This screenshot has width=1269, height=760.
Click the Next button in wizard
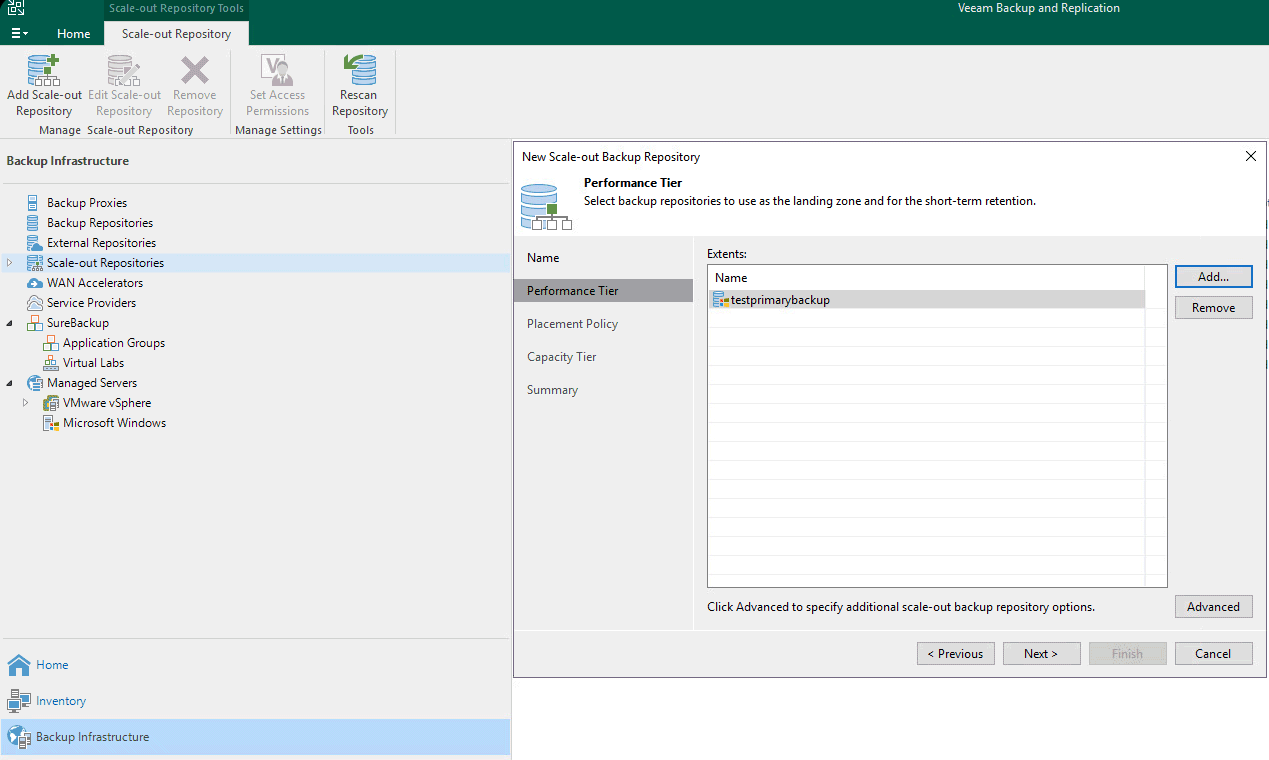pos(1040,653)
